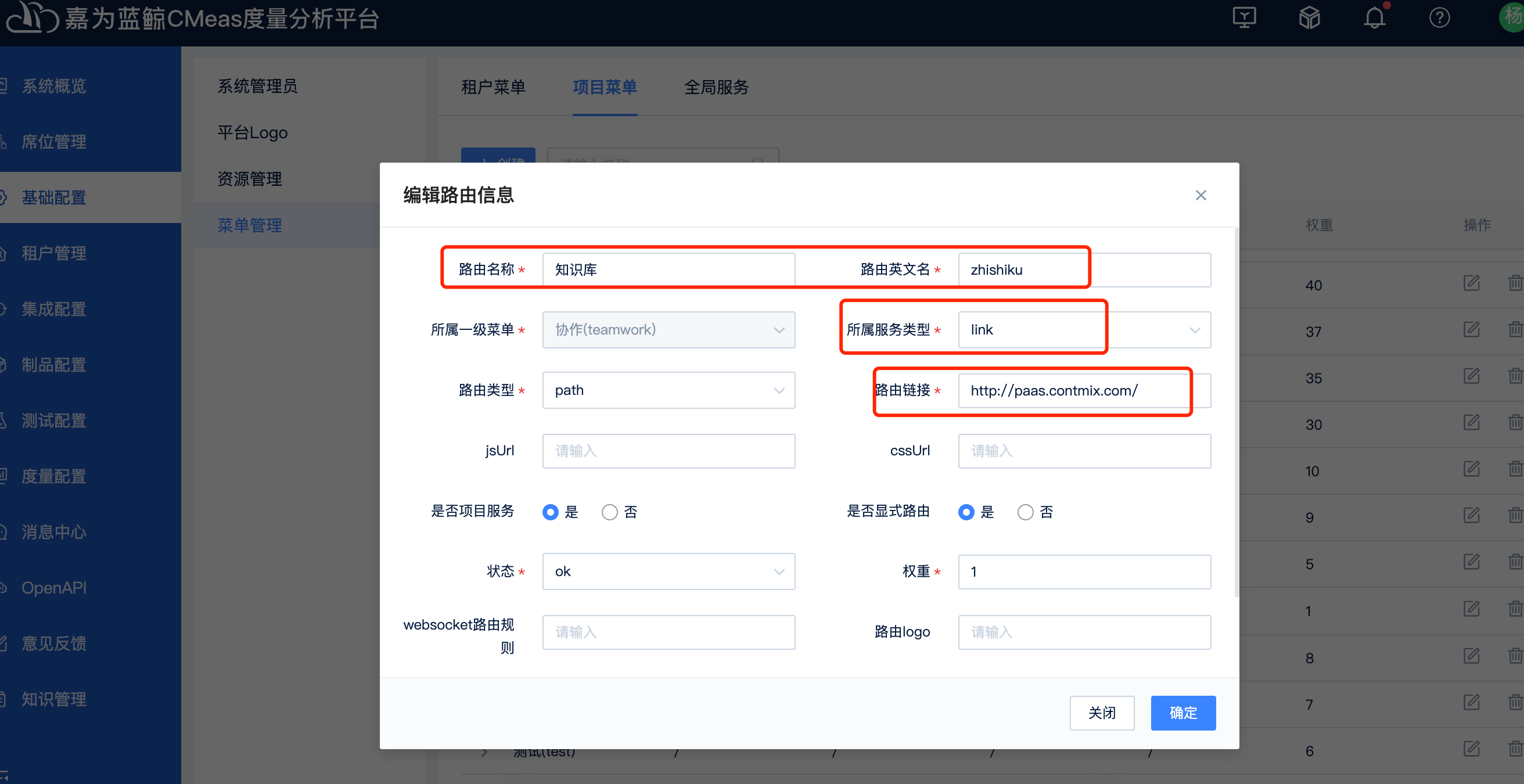
Task: Switch to the 租户菜单 tab
Action: [493, 88]
